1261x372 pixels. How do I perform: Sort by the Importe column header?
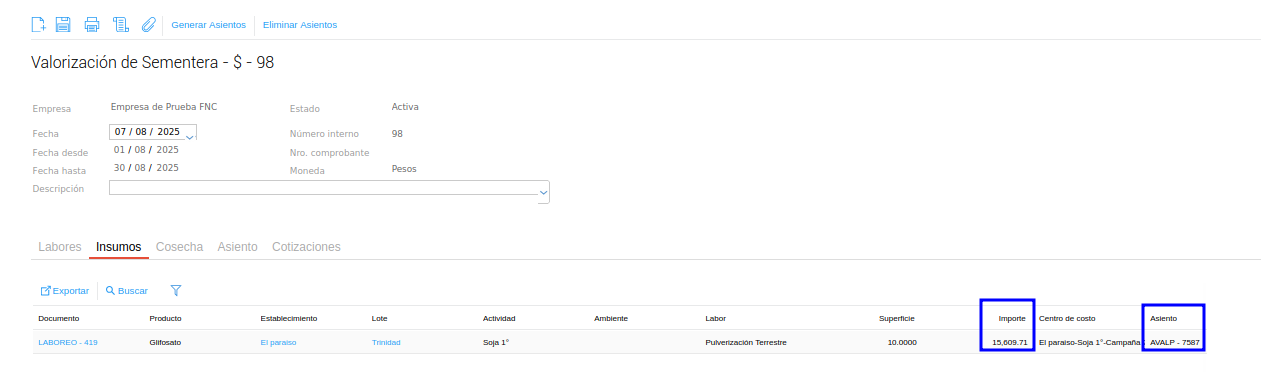pyautogui.click(x=1012, y=319)
